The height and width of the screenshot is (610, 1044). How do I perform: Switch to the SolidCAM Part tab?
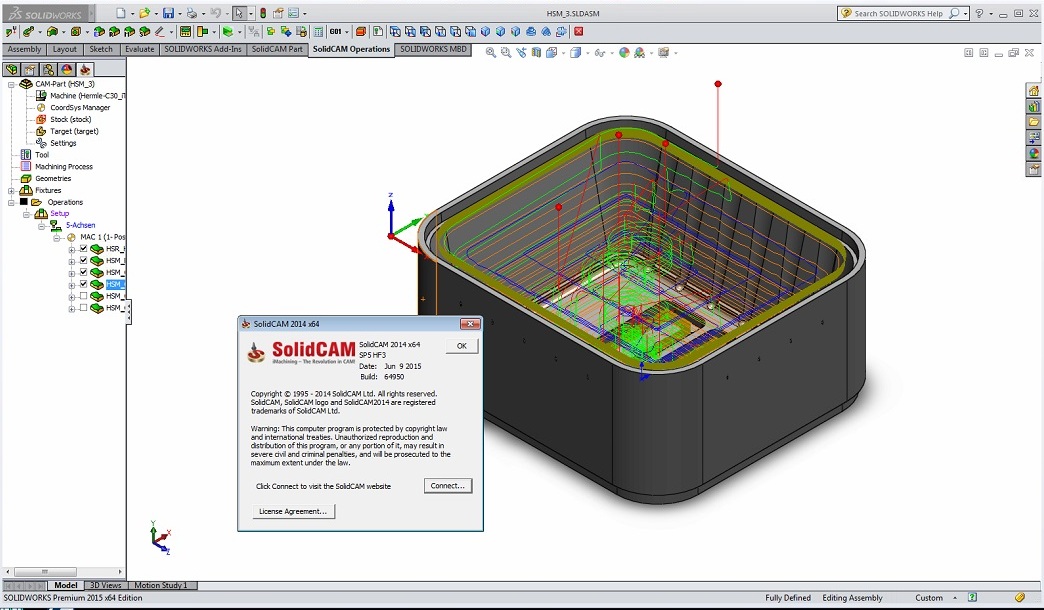277,49
